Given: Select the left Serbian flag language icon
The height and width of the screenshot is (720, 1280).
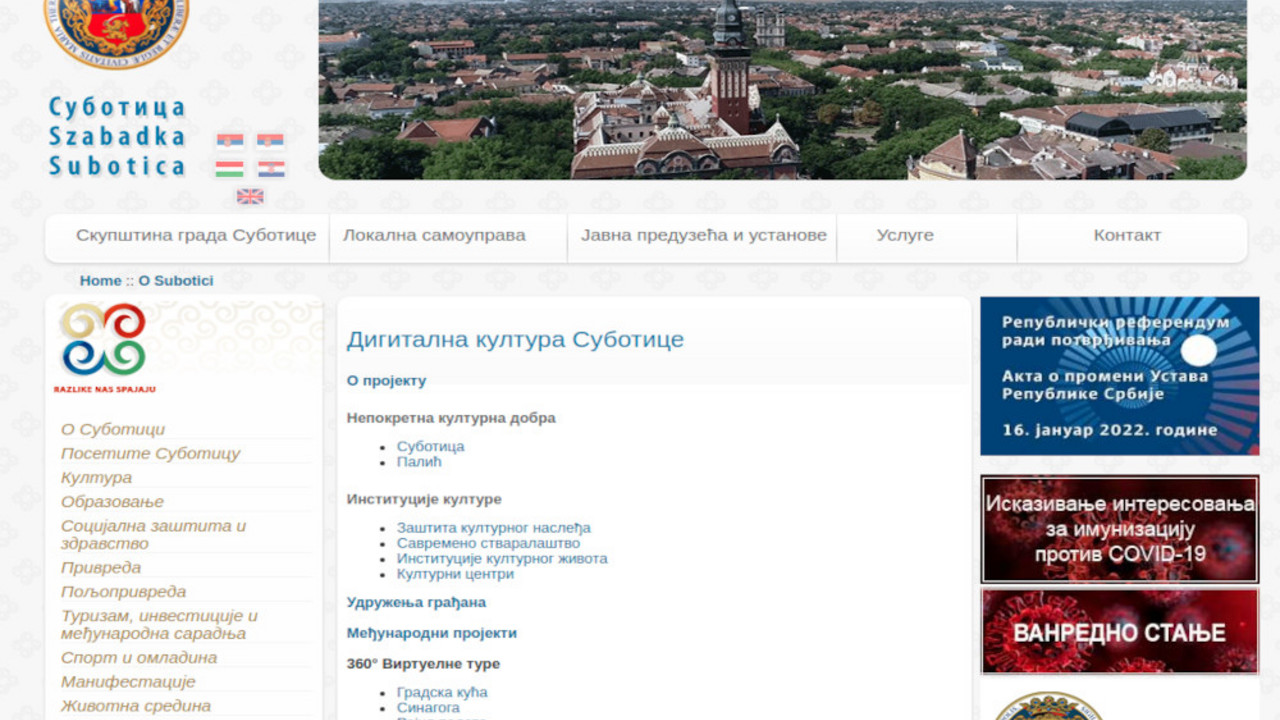Looking at the screenshot, I should click(230, 141).
